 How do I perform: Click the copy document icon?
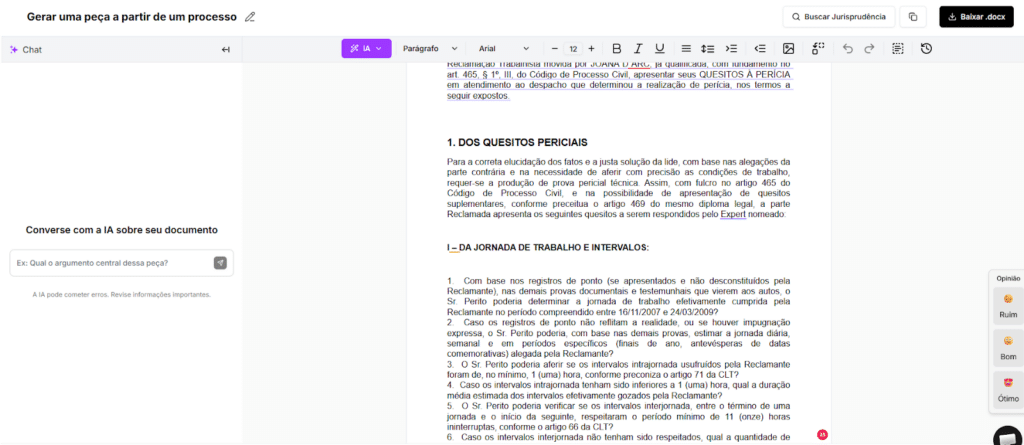pos(913,17)
